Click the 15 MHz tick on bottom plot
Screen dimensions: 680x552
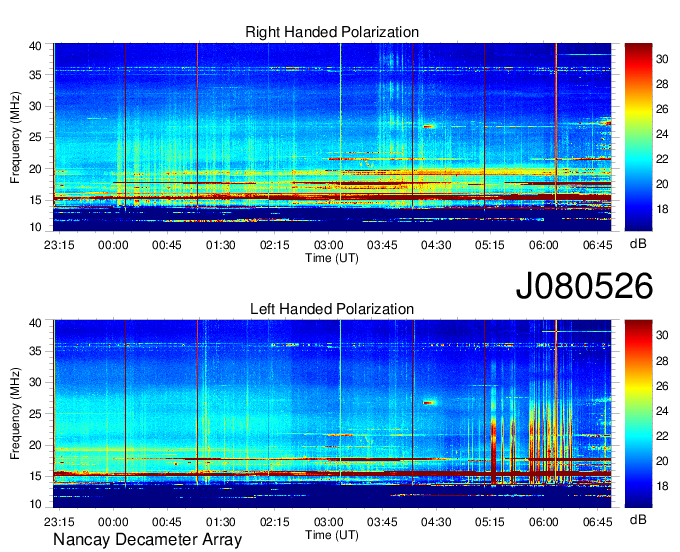click(x=36, y=476)
